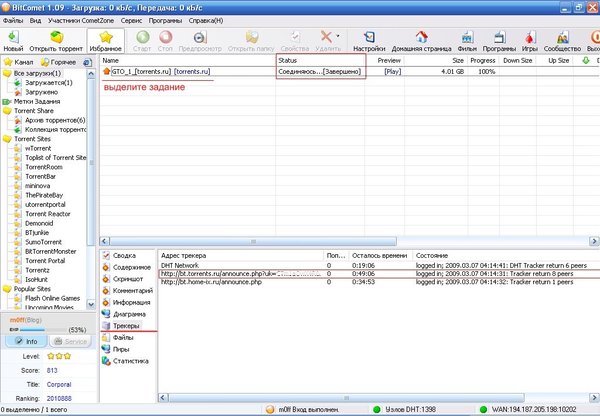
Task: Open the Комментарий panel
Action: click(132, 291)
